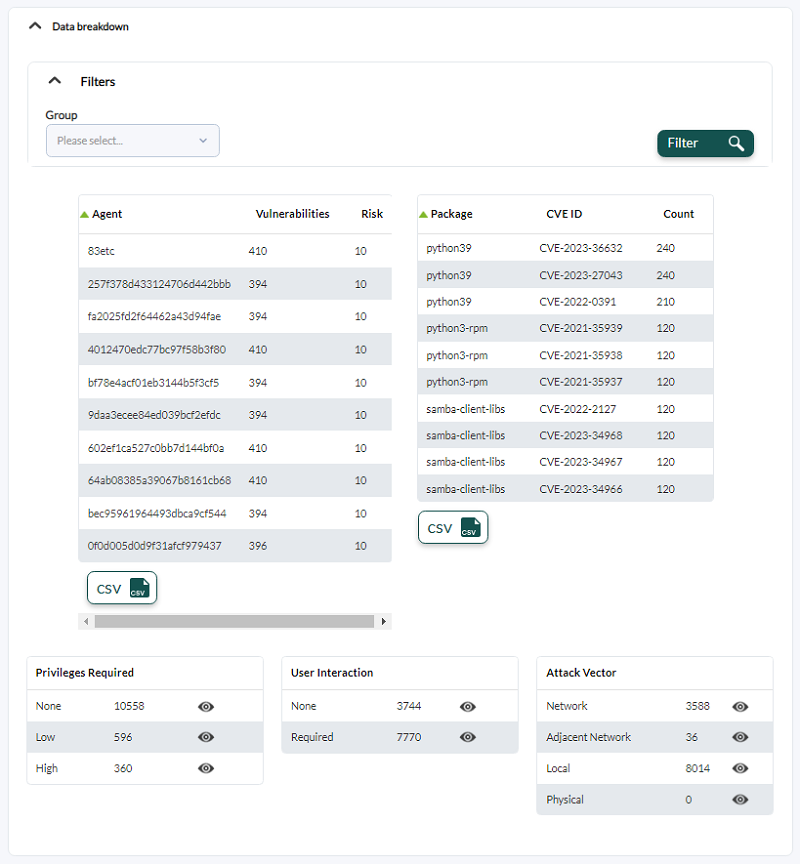The width and height of the screenshot is (800, 864).
Task: Export package table as CSV
Action: tap(453, 527)
